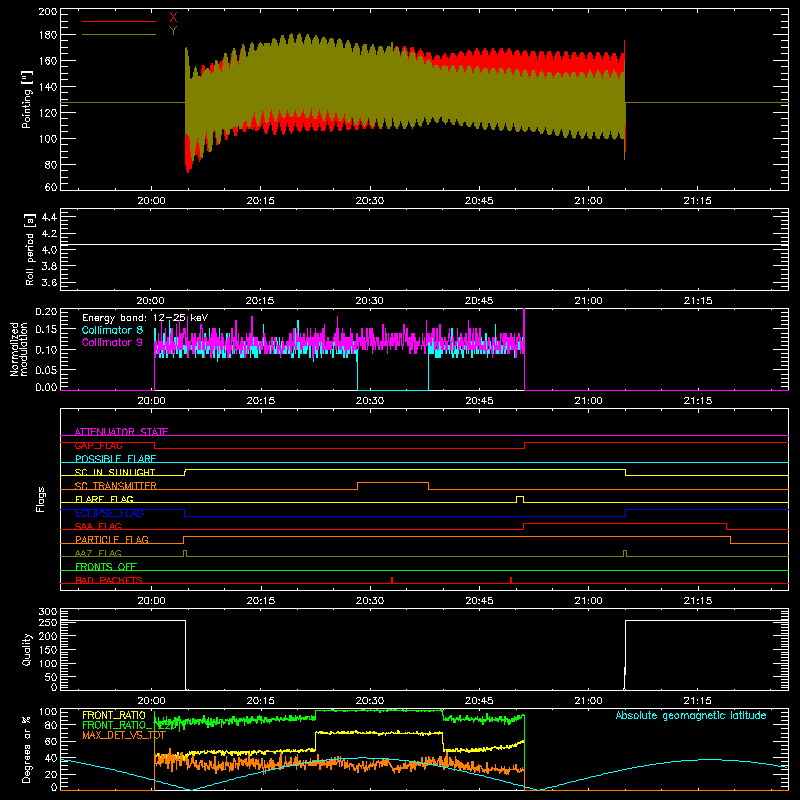Select the blue ECLIPSE_FLAG label
This screenshot has height=800, width=800.
[109, 513]
